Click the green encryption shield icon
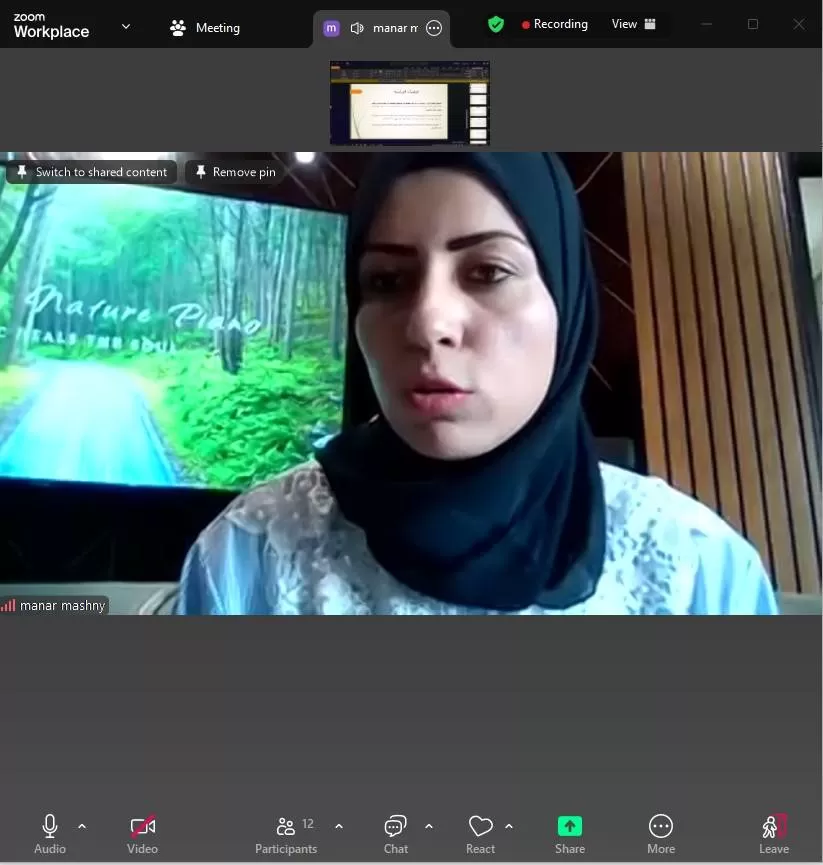 click(x=496, y=24)
